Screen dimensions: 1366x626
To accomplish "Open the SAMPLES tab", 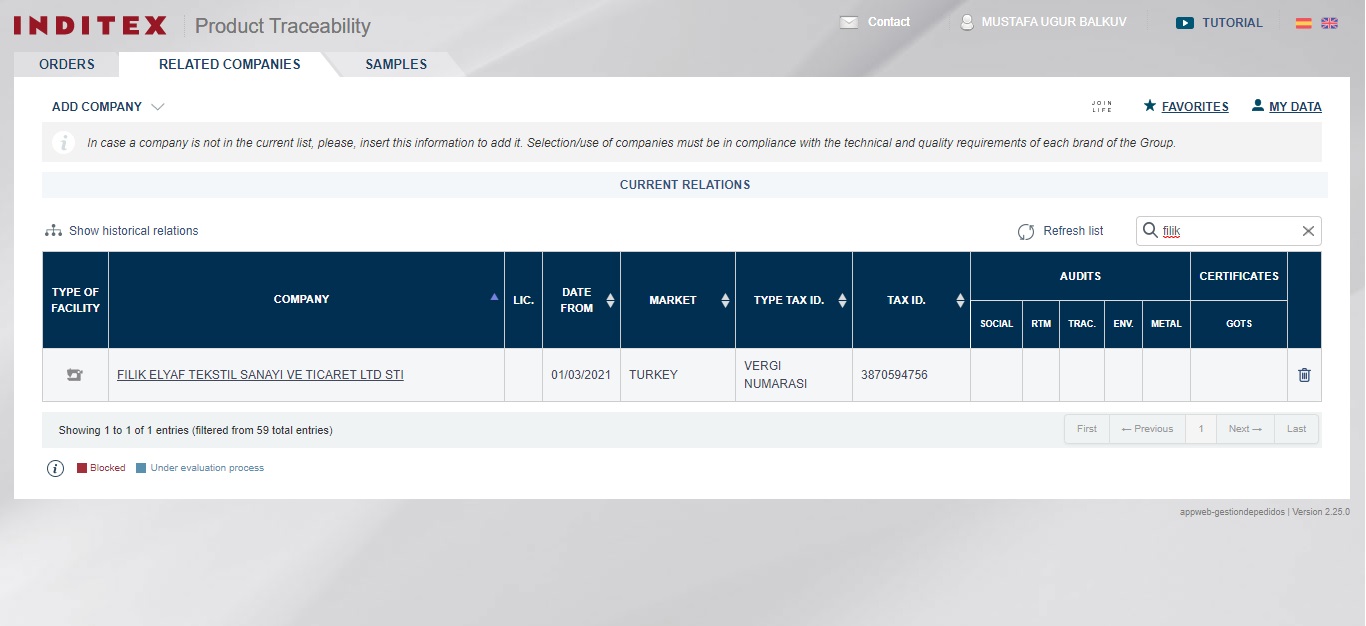I will coord(396,64).
